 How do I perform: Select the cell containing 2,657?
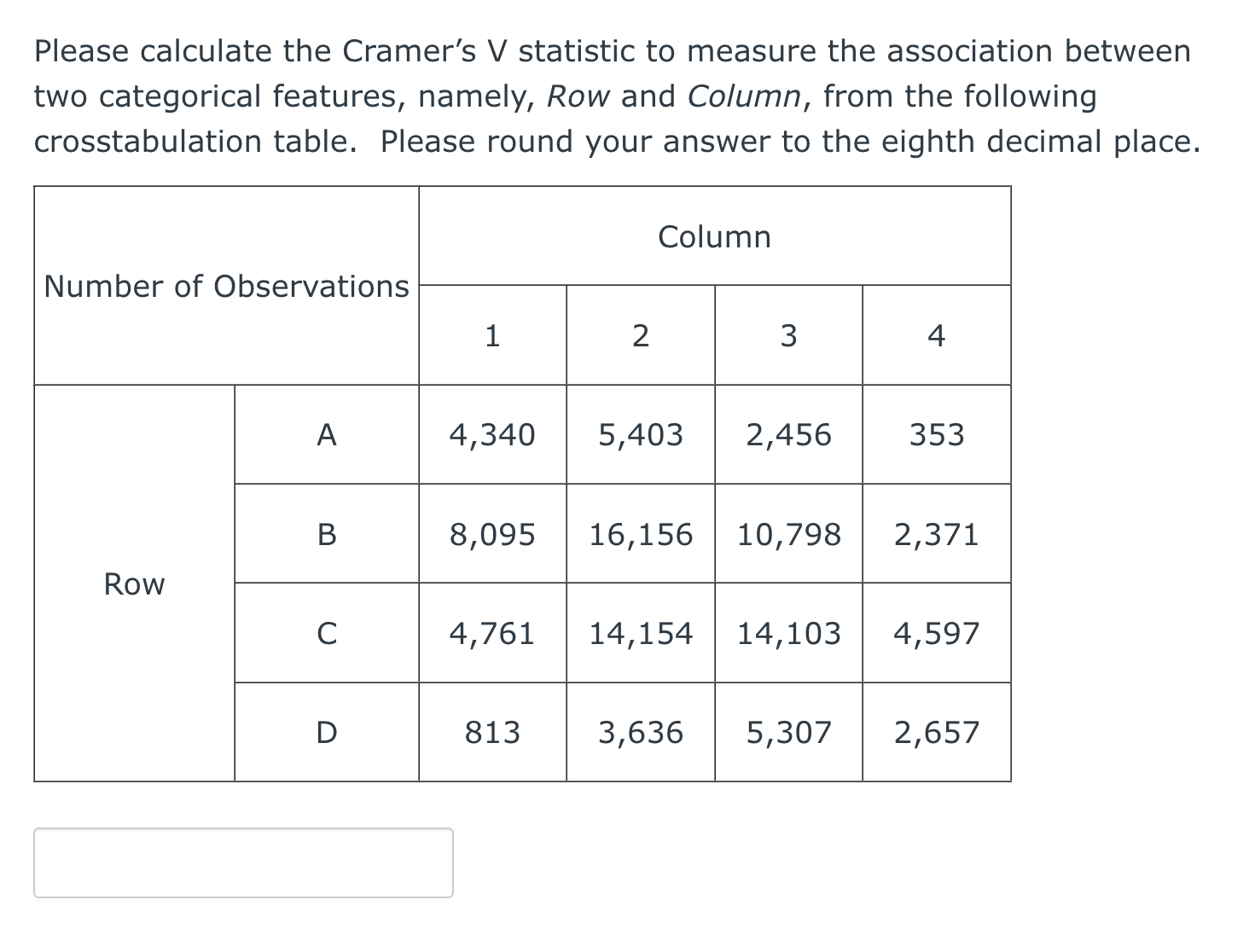pos(936,733)
